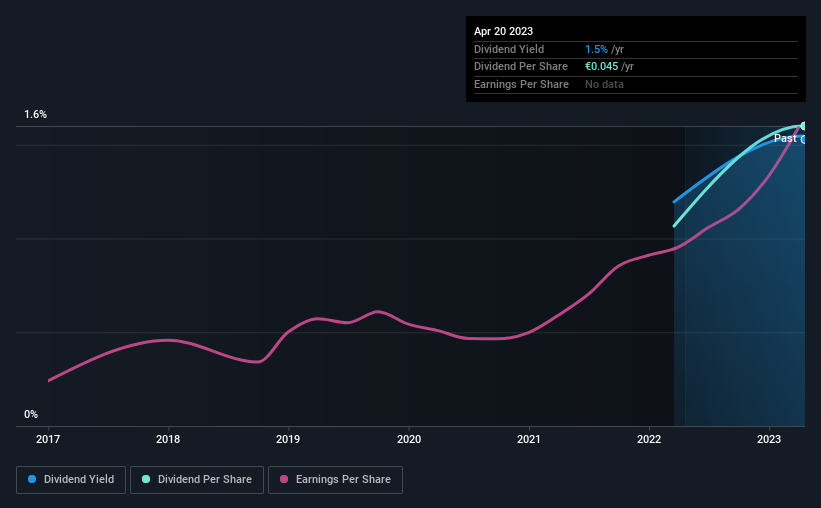Click the blue Dividend Yield endpoint marker
Viewport: 821px width, 508px height.
(803, 139)
